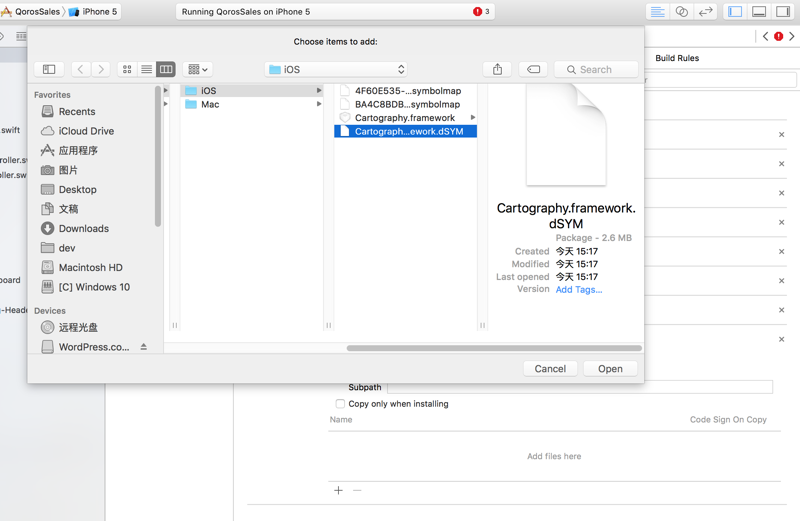800x521 pixels.
Task: Click the sidebar vertical scrollbar
Action: (x=158, y=156)
